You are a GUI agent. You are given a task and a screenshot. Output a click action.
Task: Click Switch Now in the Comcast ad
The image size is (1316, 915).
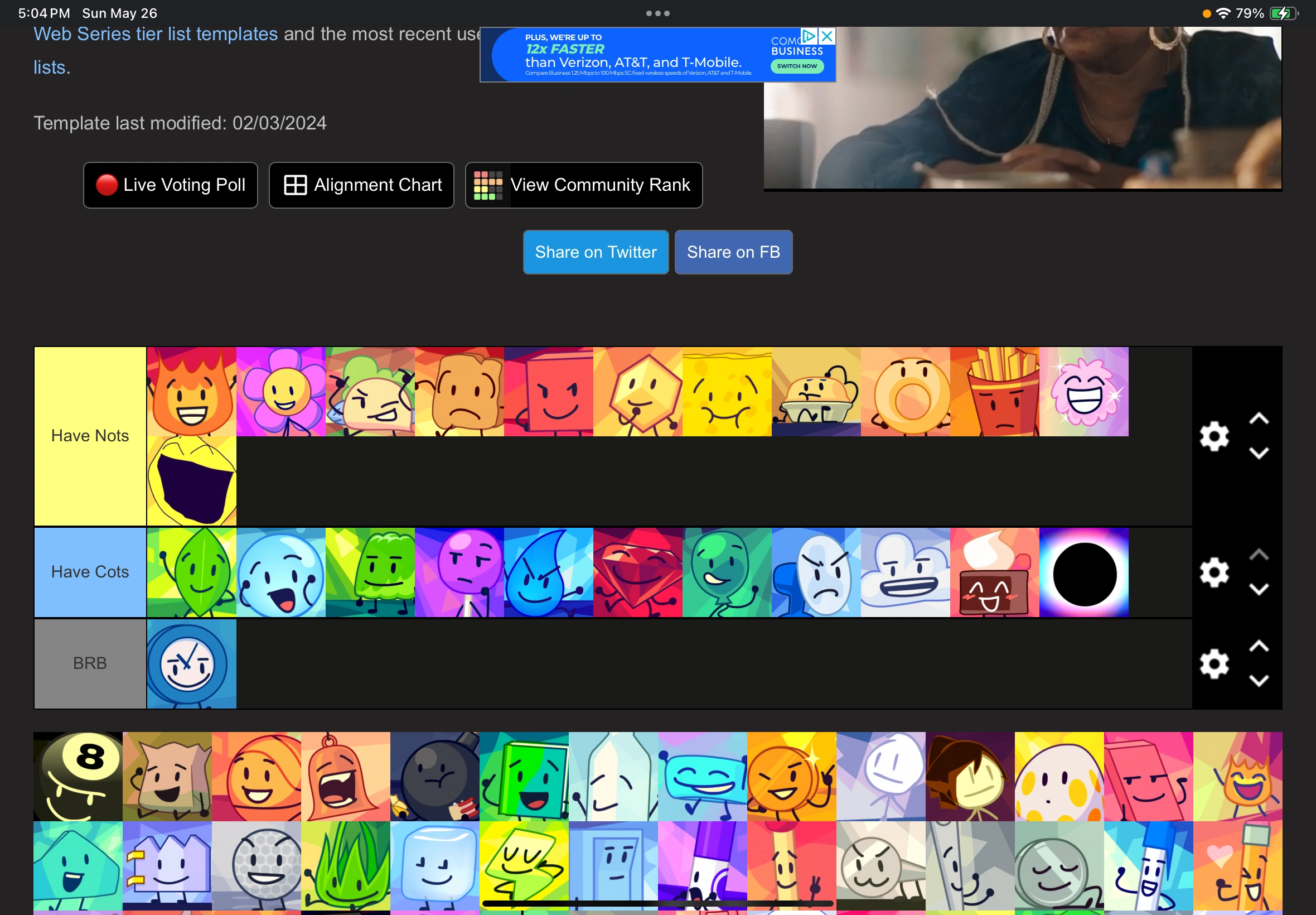pos(796,66)
